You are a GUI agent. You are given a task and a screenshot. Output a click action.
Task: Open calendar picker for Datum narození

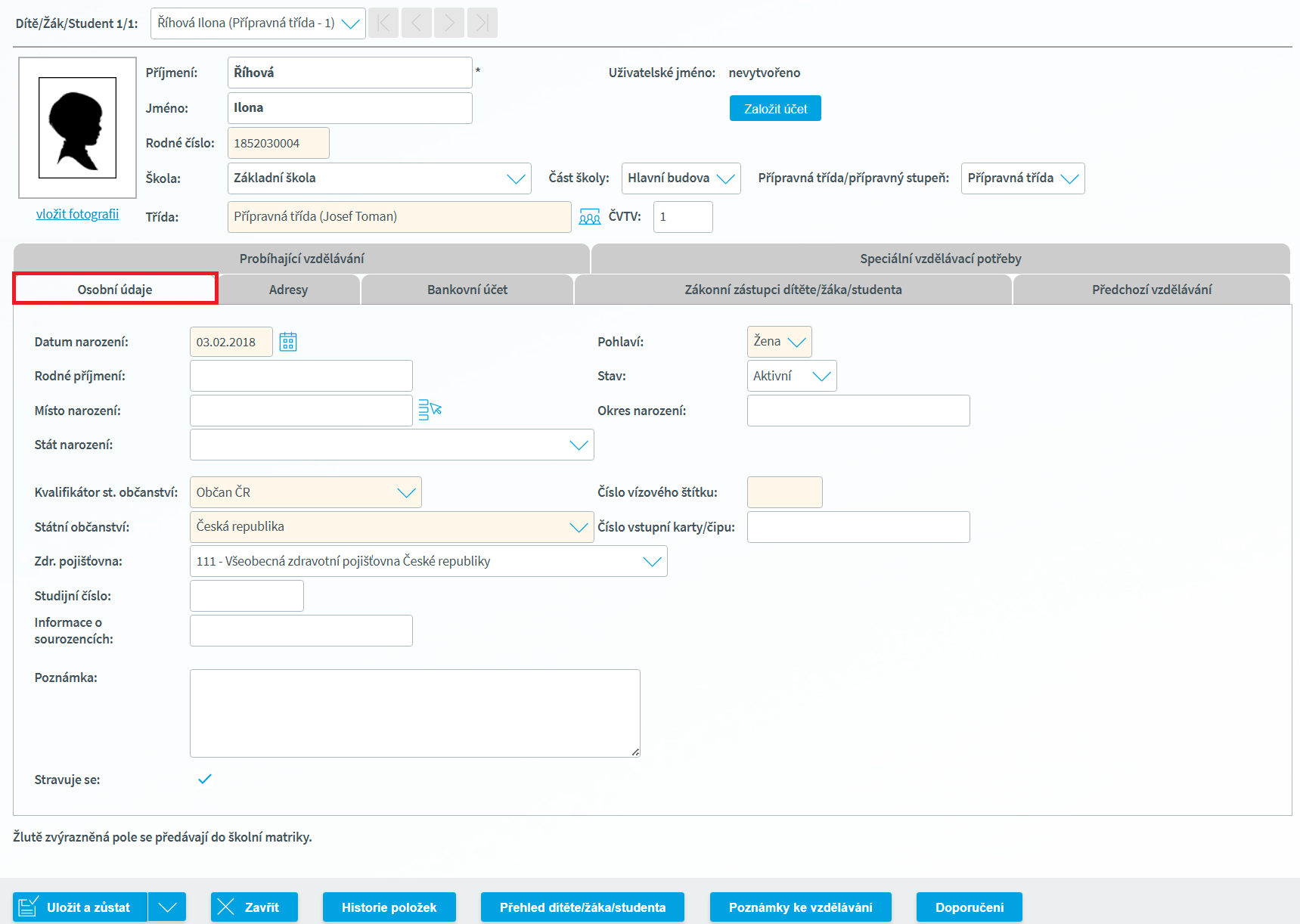(288, 342)
